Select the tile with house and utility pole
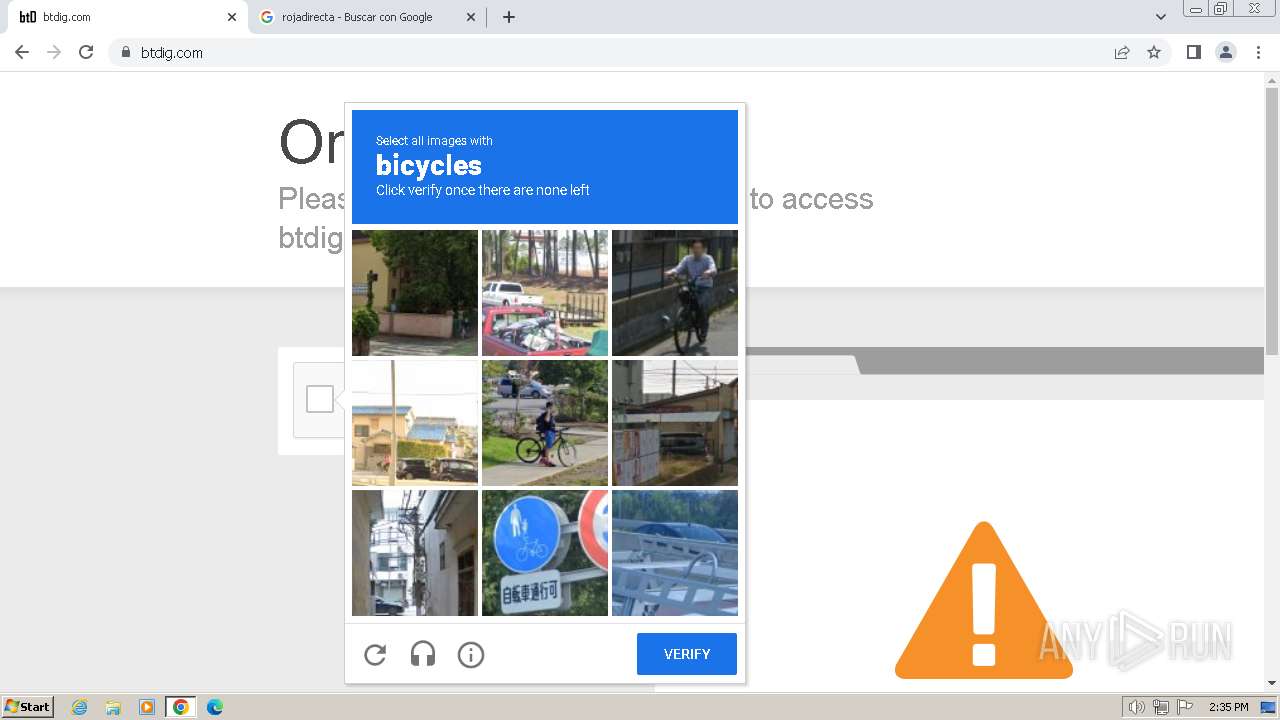 (415, 423)
